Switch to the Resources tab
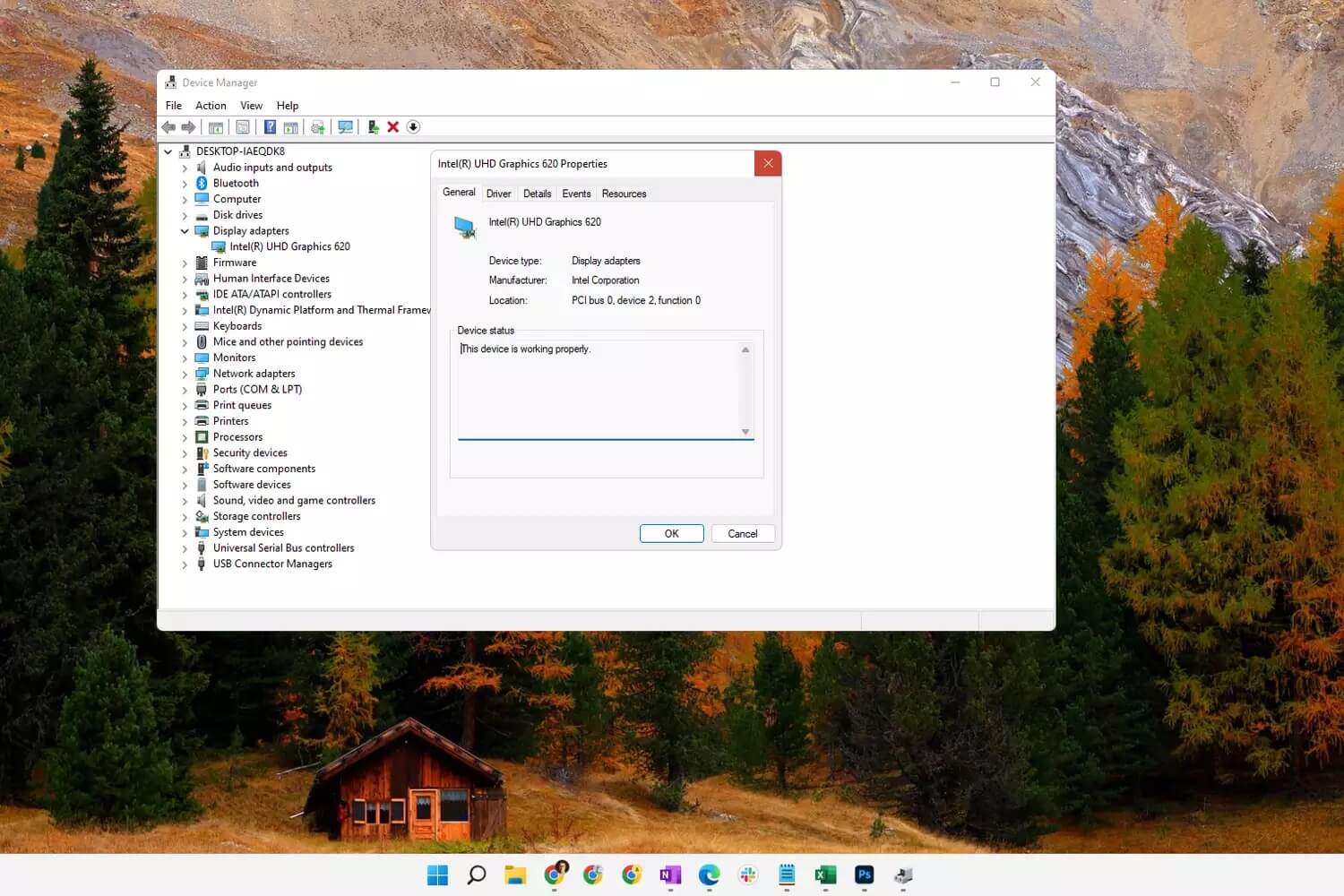Screen dimensions: 1344x896 click(x=625, y=194)
